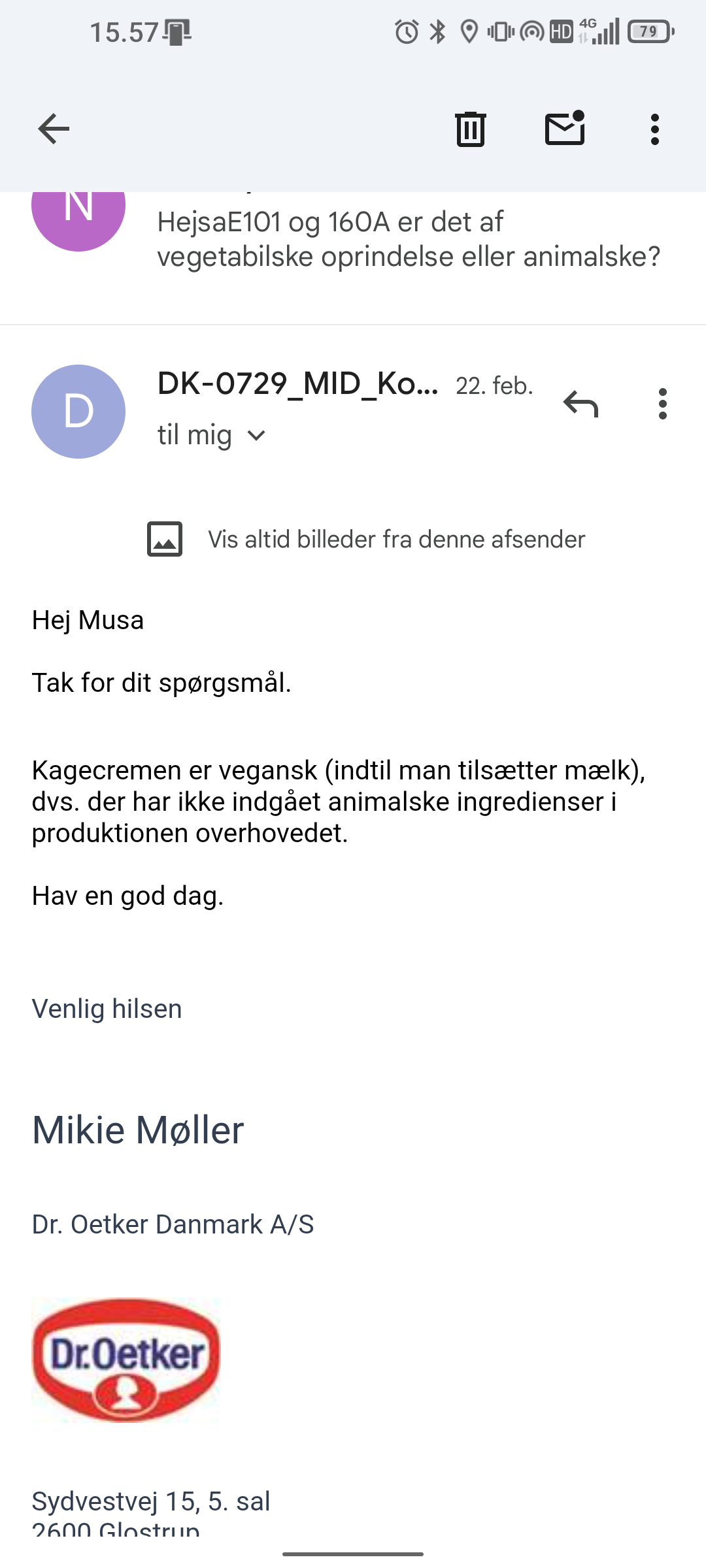Tap the image placeholder icon
706x1568 pixels.
165,539
